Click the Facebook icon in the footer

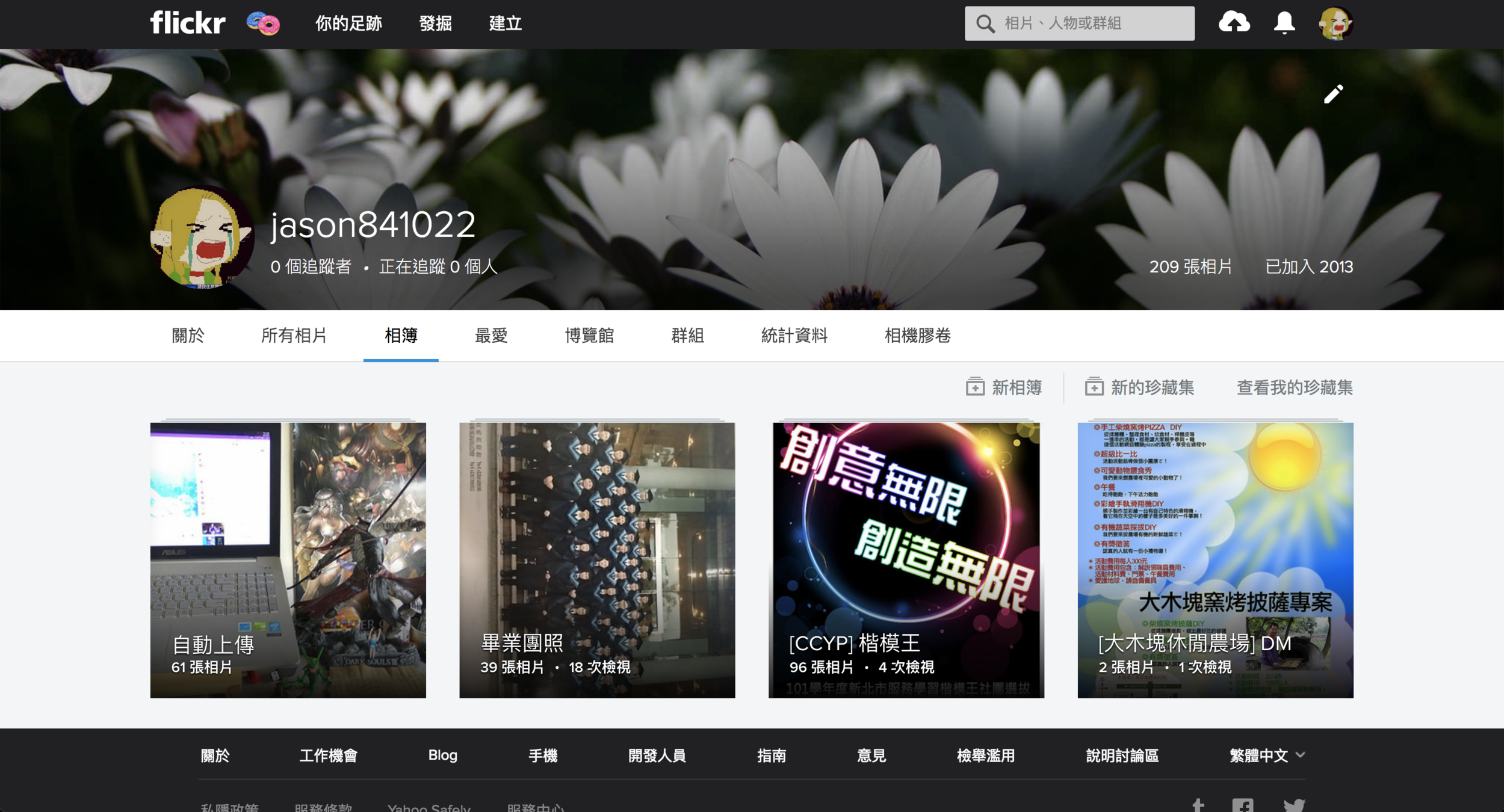coord(1242,805)
